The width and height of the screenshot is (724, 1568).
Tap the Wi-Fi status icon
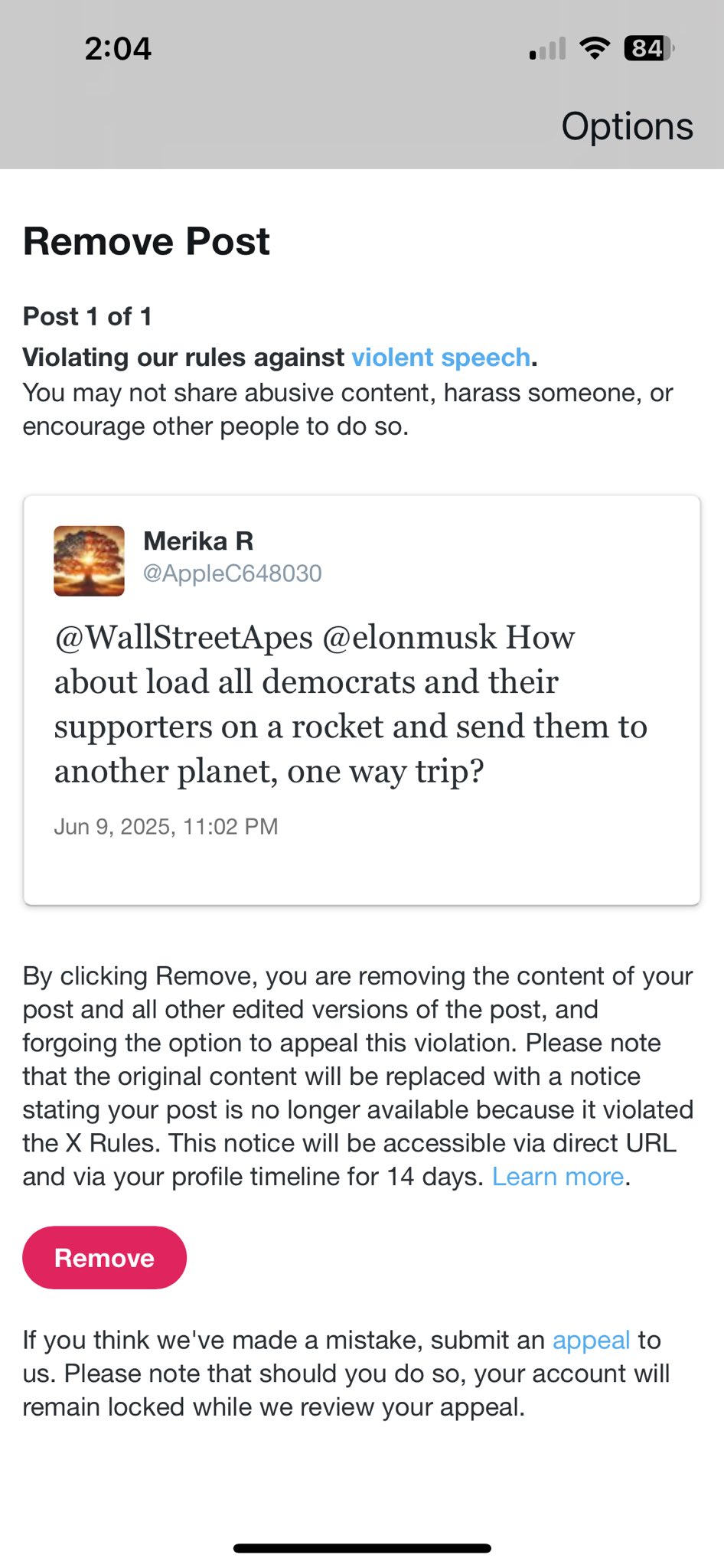tap(594, 48)
